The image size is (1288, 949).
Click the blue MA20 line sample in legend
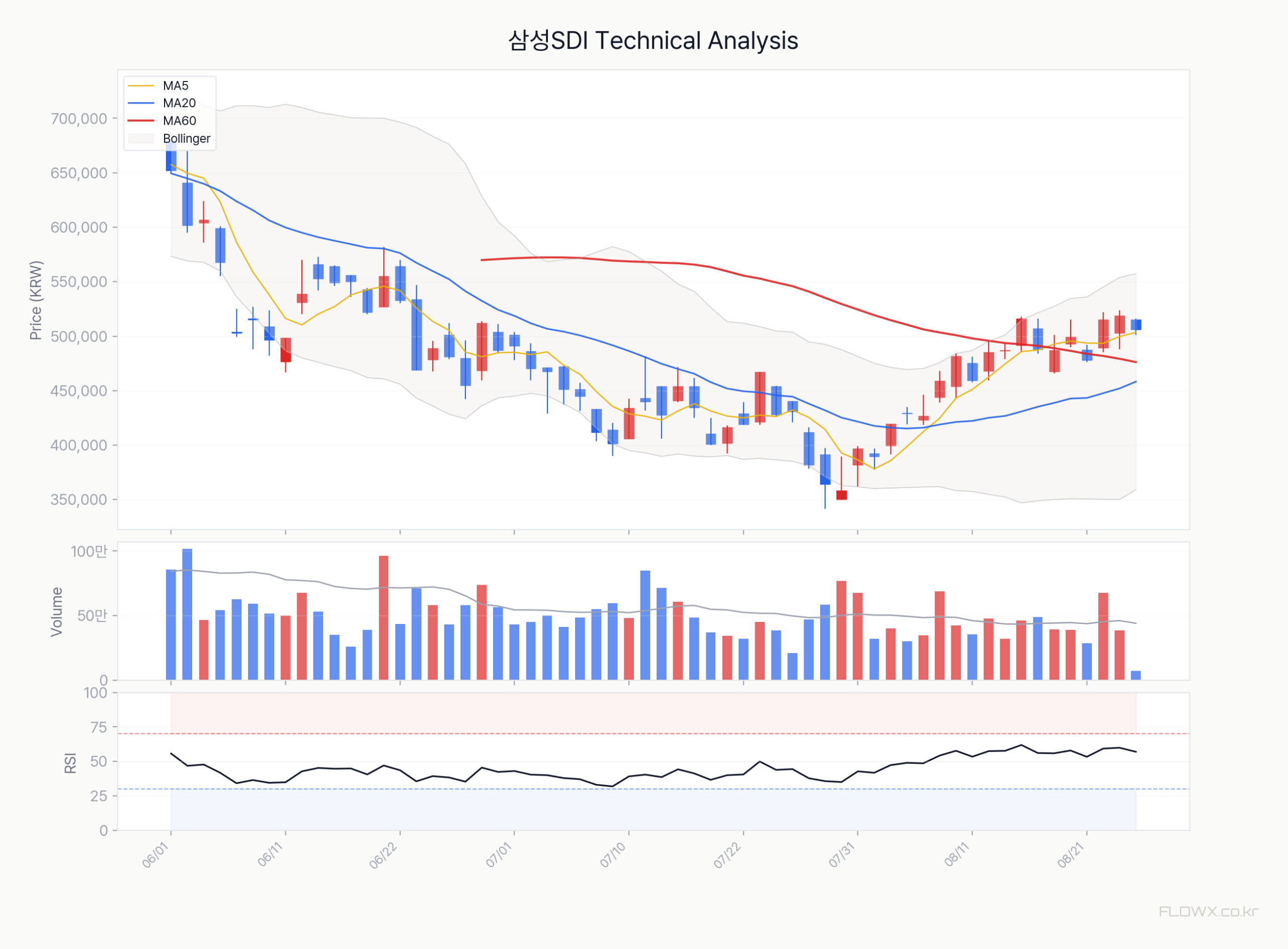[141, 103]
